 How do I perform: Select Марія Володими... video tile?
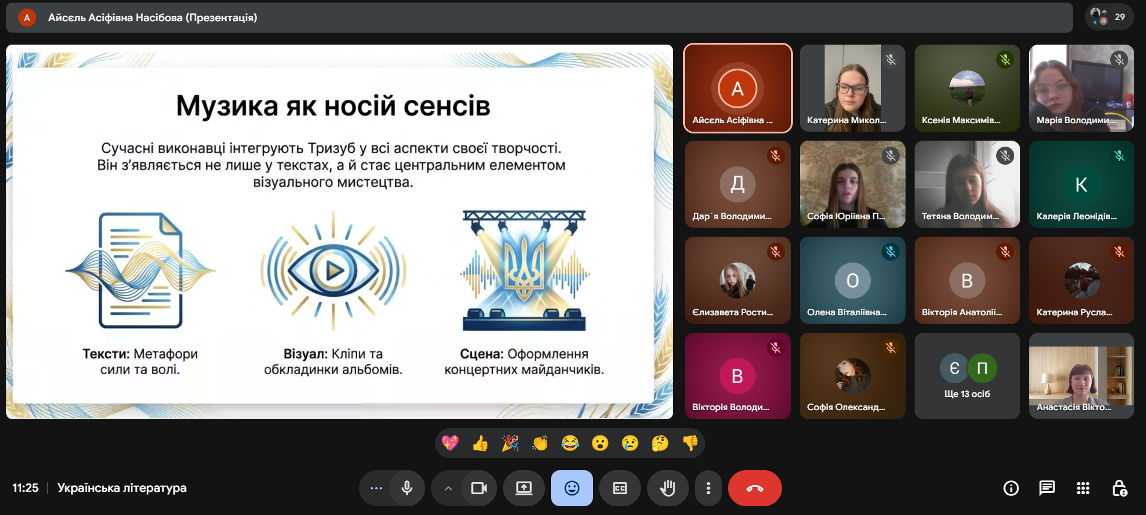point(1082,88)
